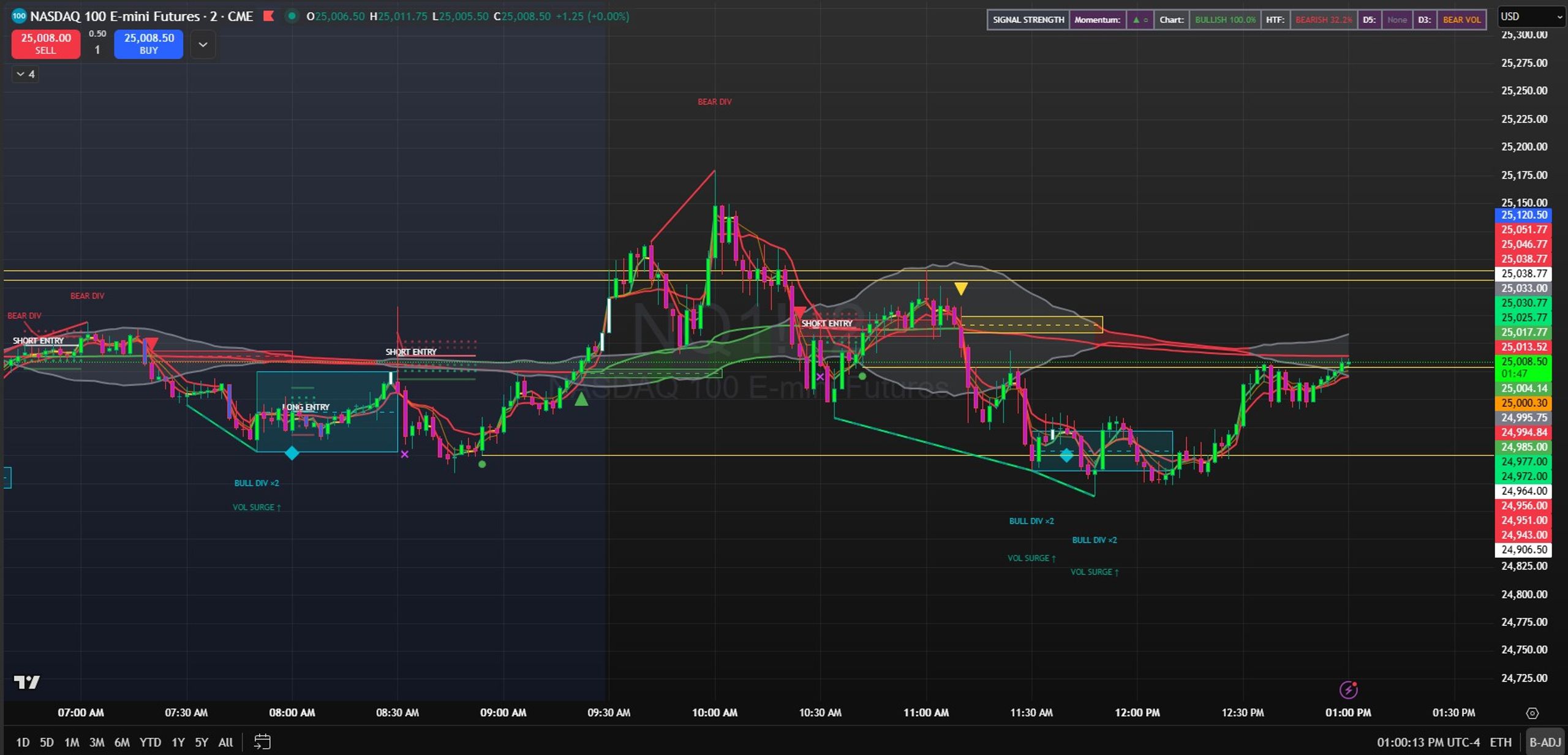Open the go-to-date calendar icon
Viewport: 1568px width, 755px height.
[x=262, y=742]
